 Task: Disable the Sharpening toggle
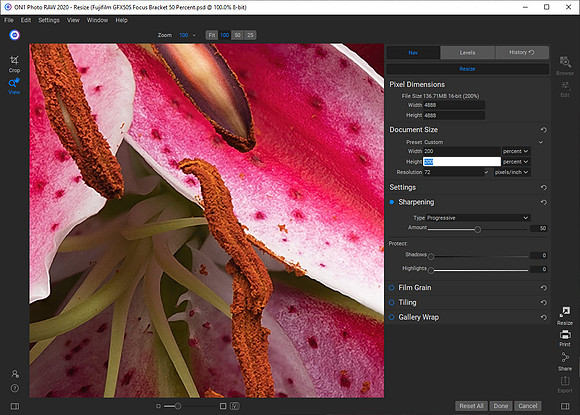tap(391, 202)
